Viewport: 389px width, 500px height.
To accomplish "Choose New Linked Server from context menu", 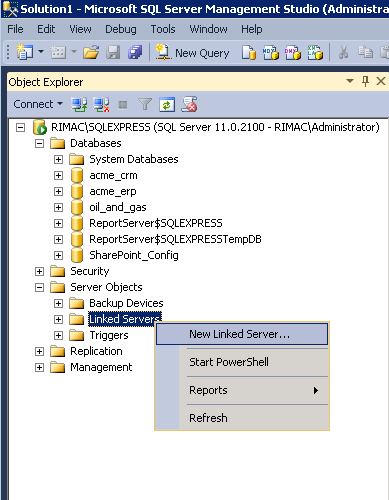I will (x=242, y=334).
